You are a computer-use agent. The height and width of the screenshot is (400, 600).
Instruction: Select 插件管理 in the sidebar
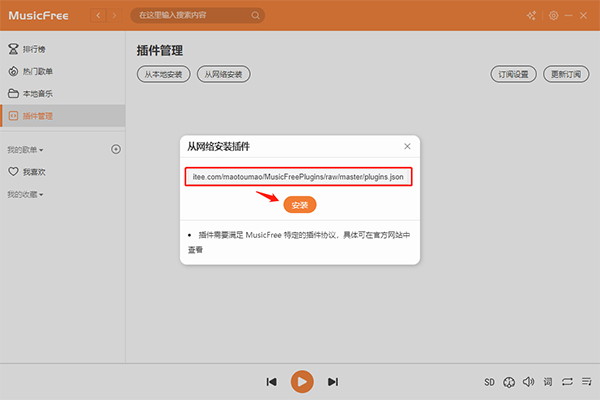63,116
